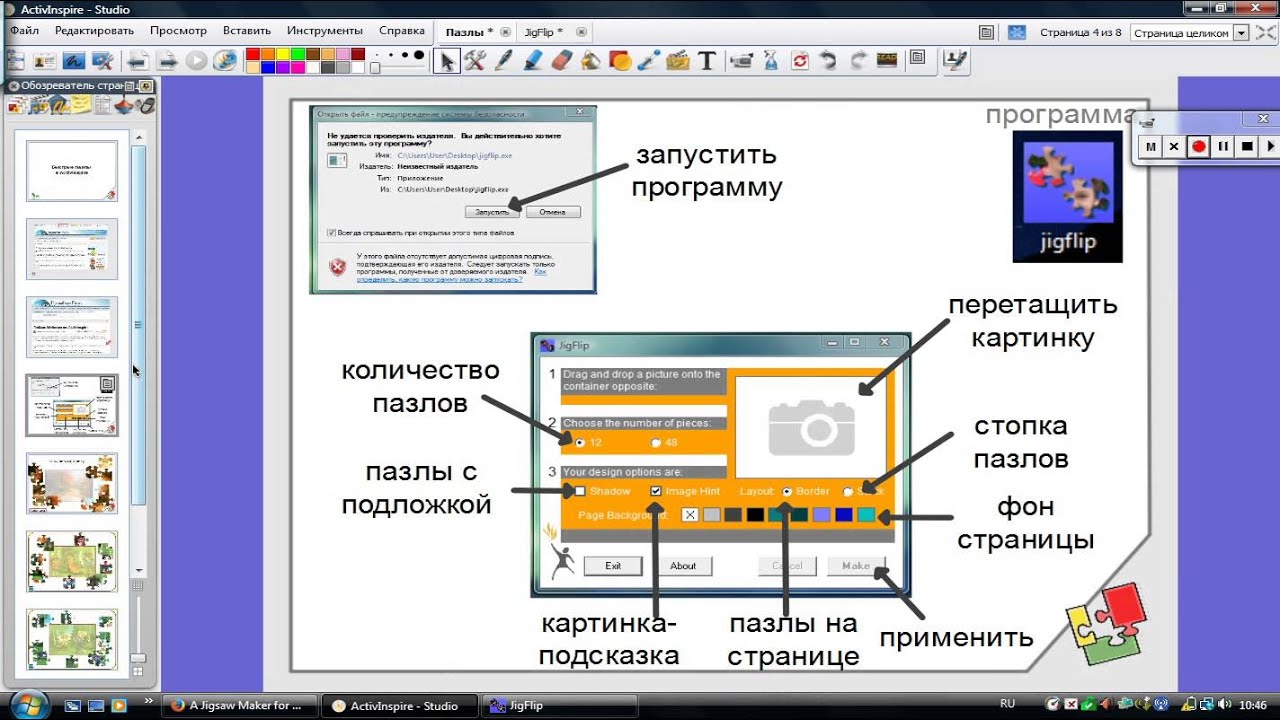Open the Инструменты menu

pyautogui.click(x=324, y=31)
